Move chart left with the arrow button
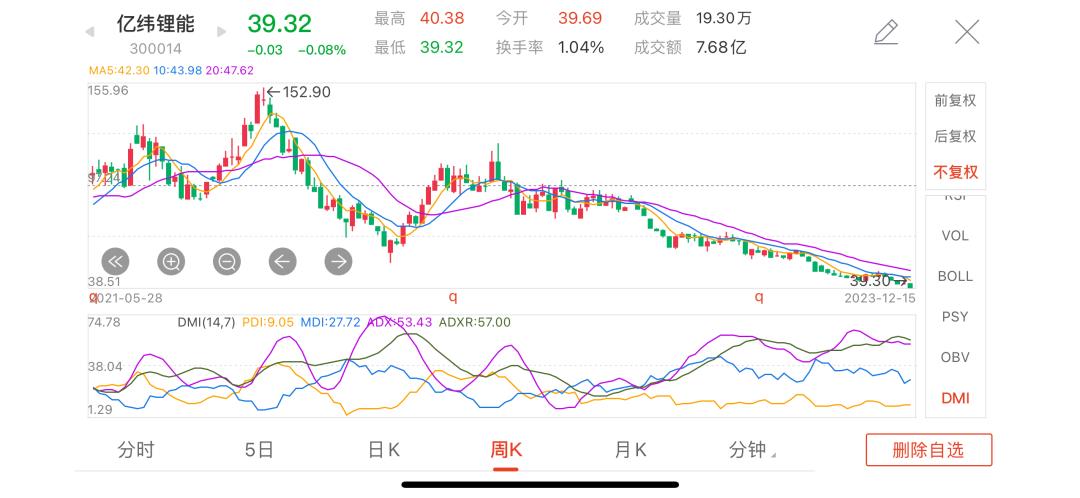 tap(282, 261)
